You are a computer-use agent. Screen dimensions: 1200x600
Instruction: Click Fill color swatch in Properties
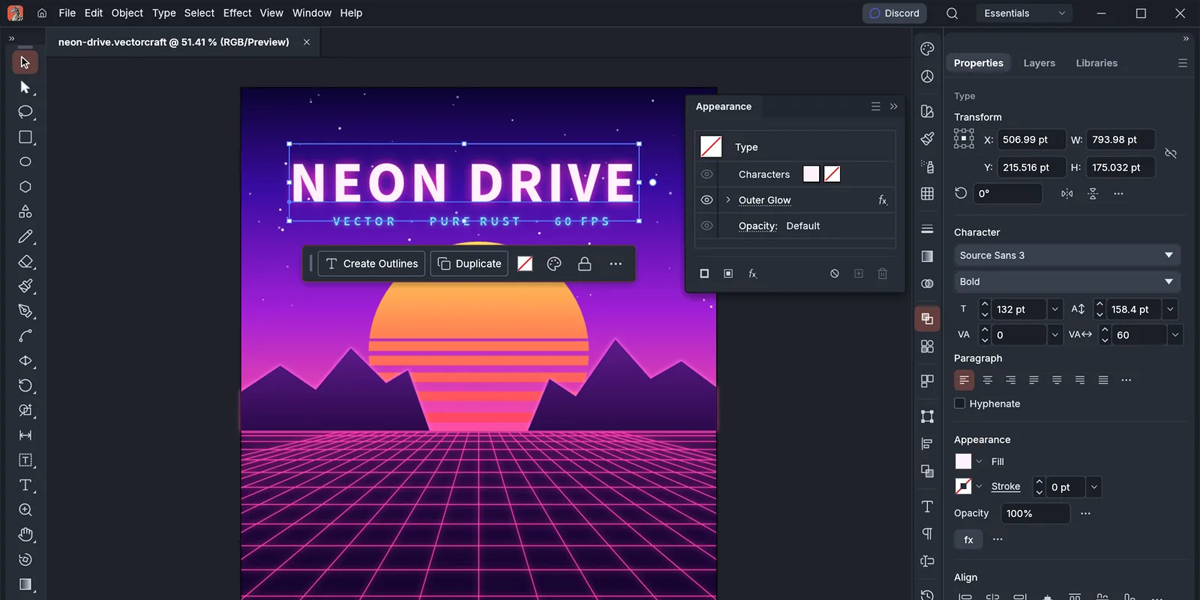pos(963,461)
